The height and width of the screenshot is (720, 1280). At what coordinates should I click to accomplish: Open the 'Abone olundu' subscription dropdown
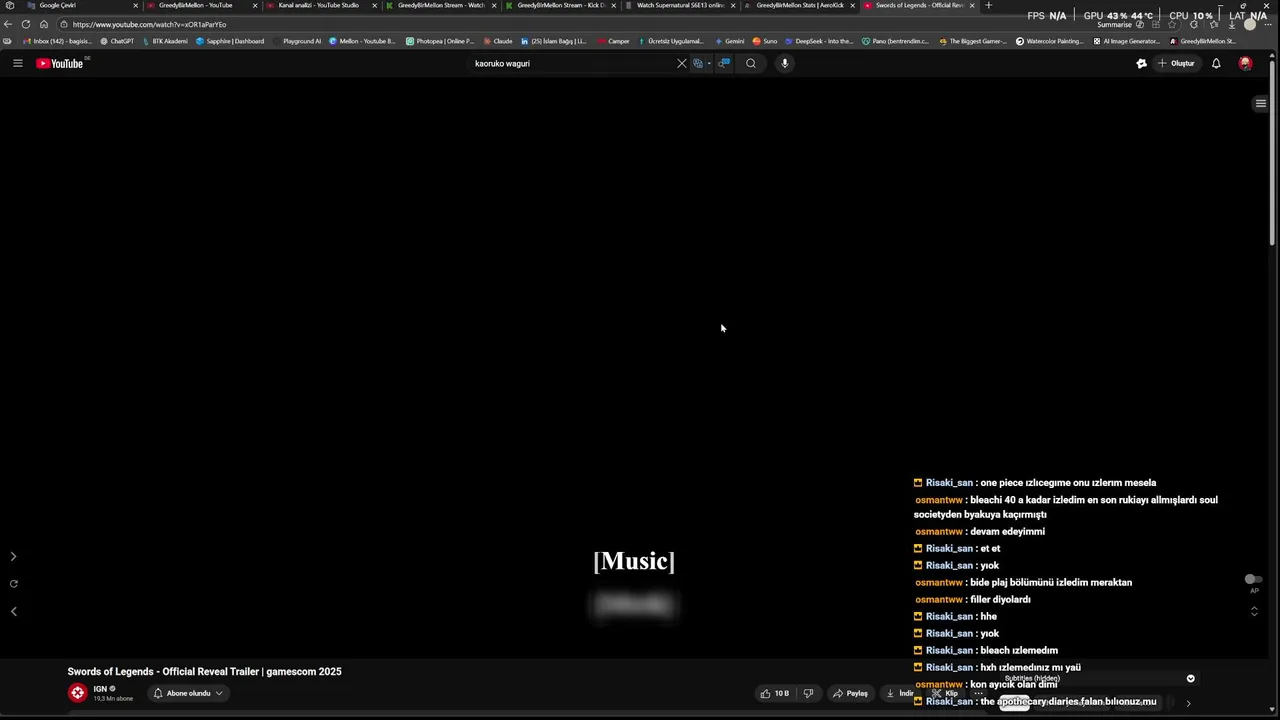pyautogui.click(x=187, y=693)
